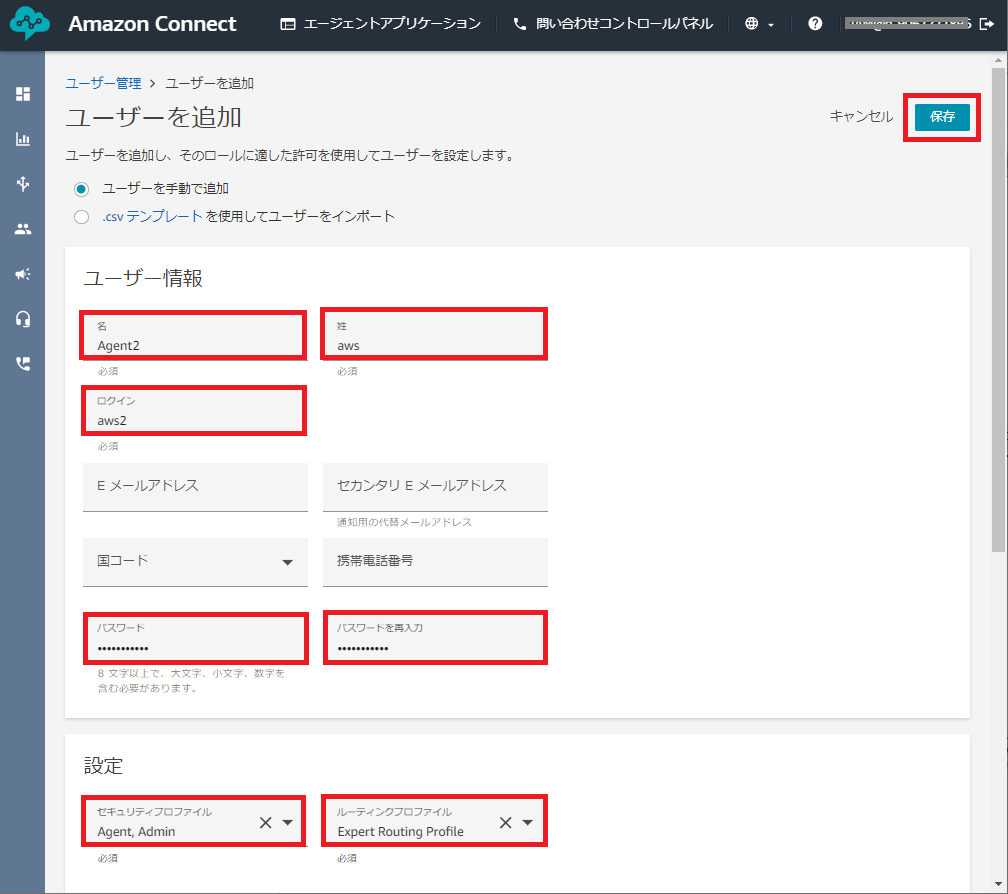This screenshot has width=1008, height=894.
Task: Clear security profile with X icon
Action: (x=266, y=822)
